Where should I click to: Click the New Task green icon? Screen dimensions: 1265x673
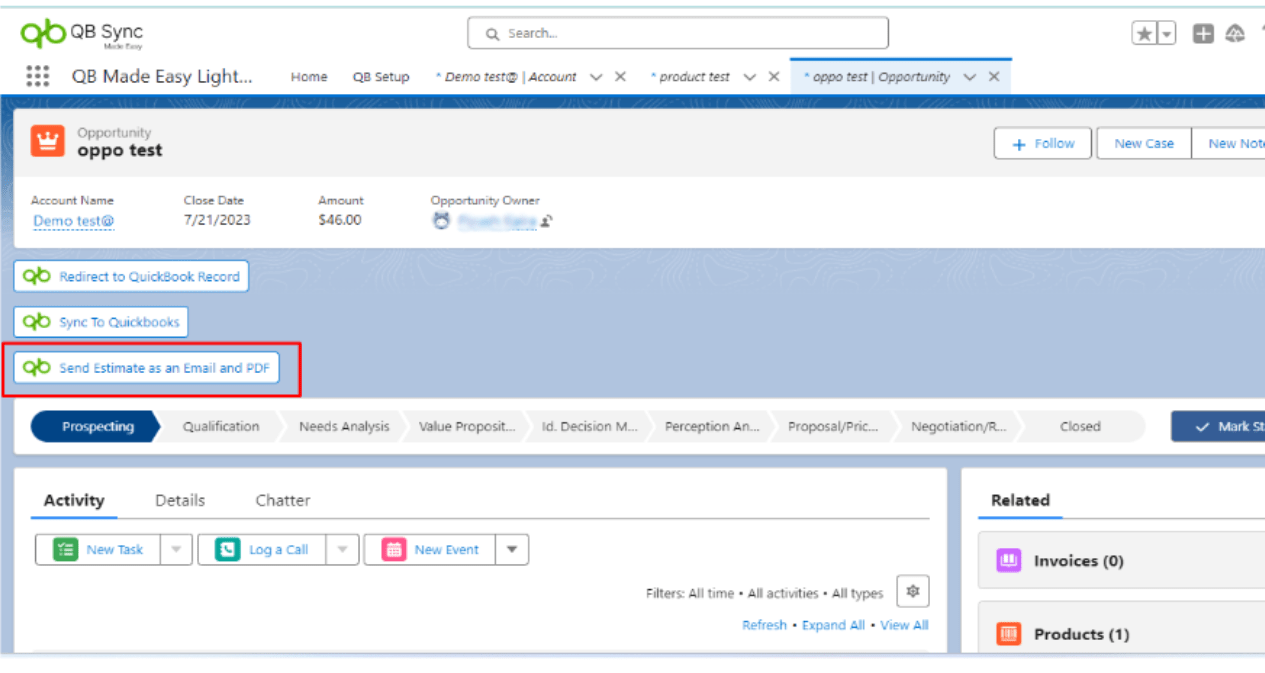66,549
